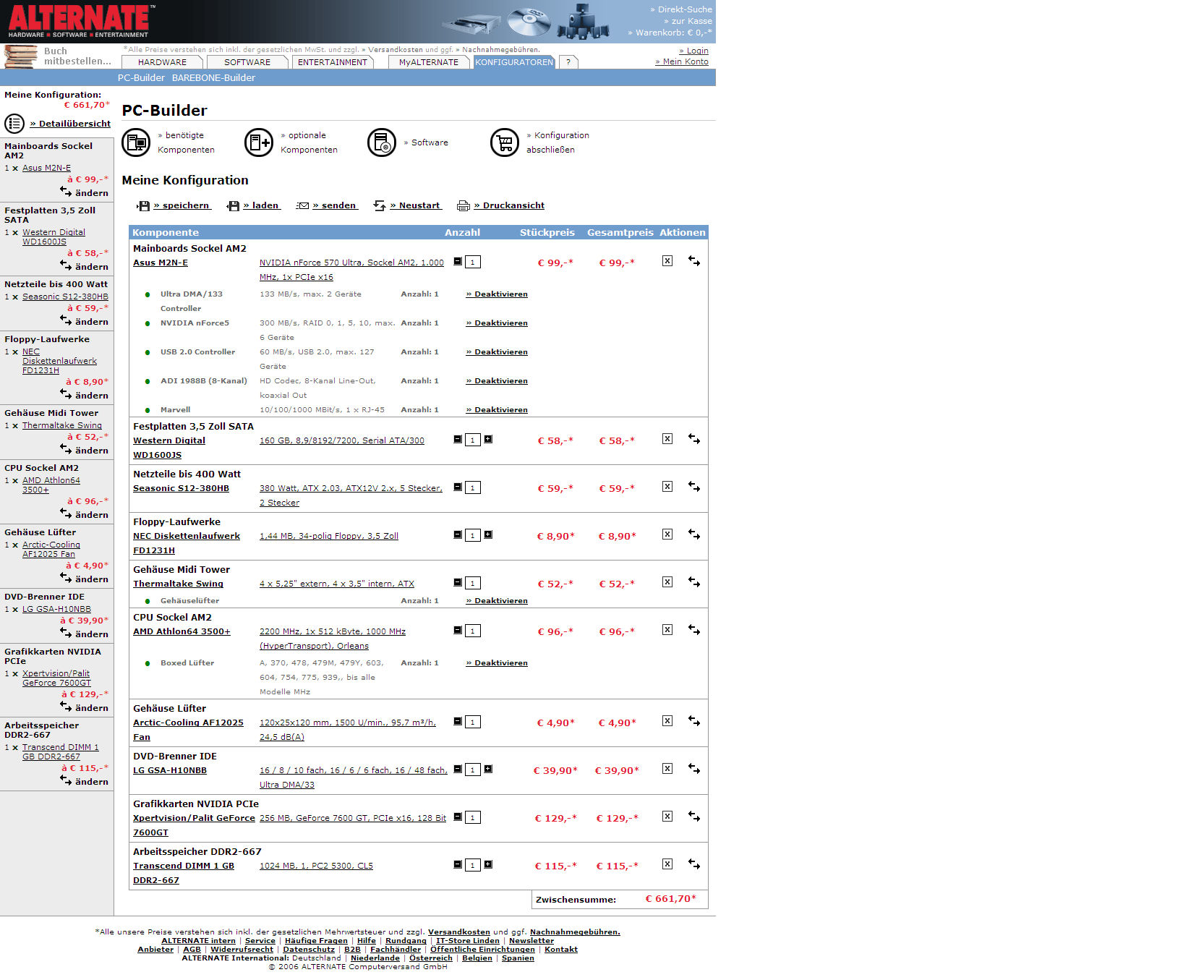Click the Detailübersicht list icon in sidebar
The height and width of the screenshot is (980, 1204).
coord(14,124)
